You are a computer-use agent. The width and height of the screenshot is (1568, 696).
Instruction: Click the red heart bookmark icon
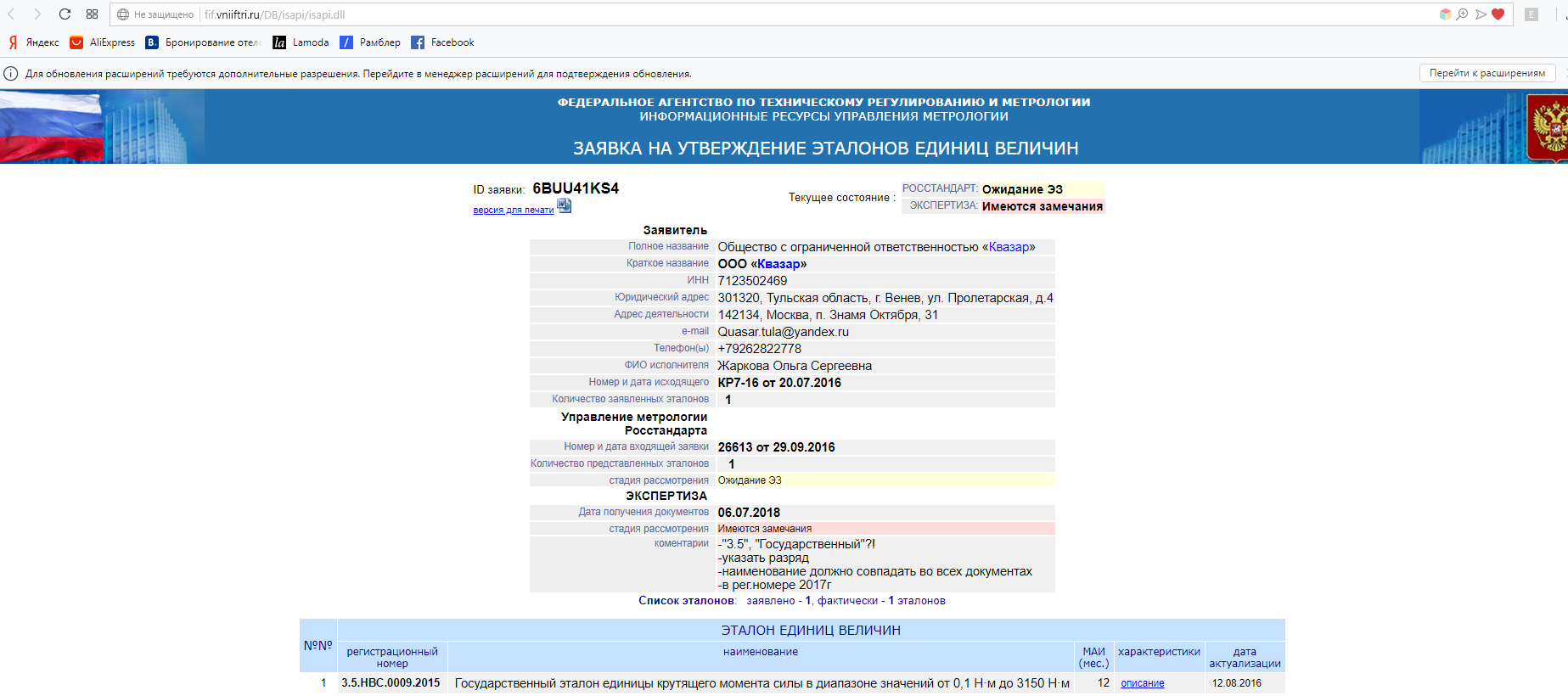coord(1498,14)
